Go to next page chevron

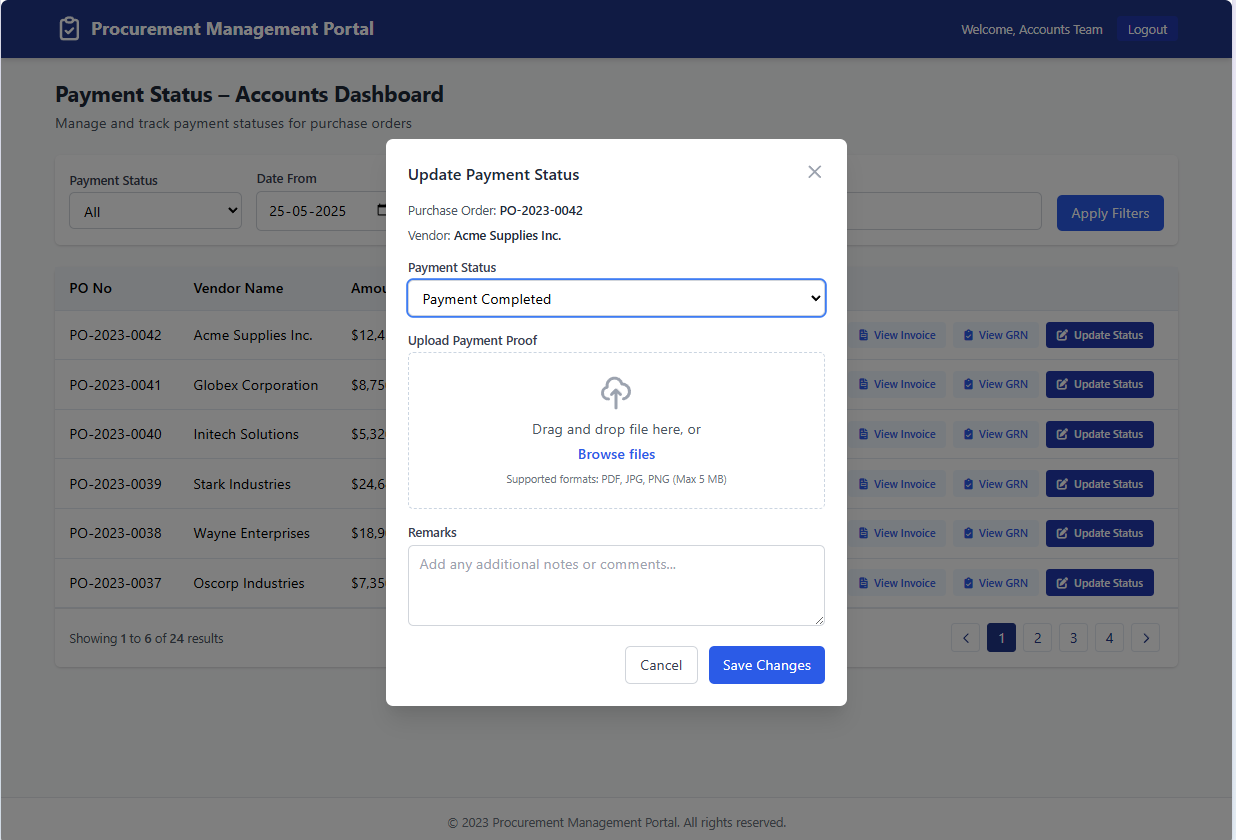click(1146, 637)
